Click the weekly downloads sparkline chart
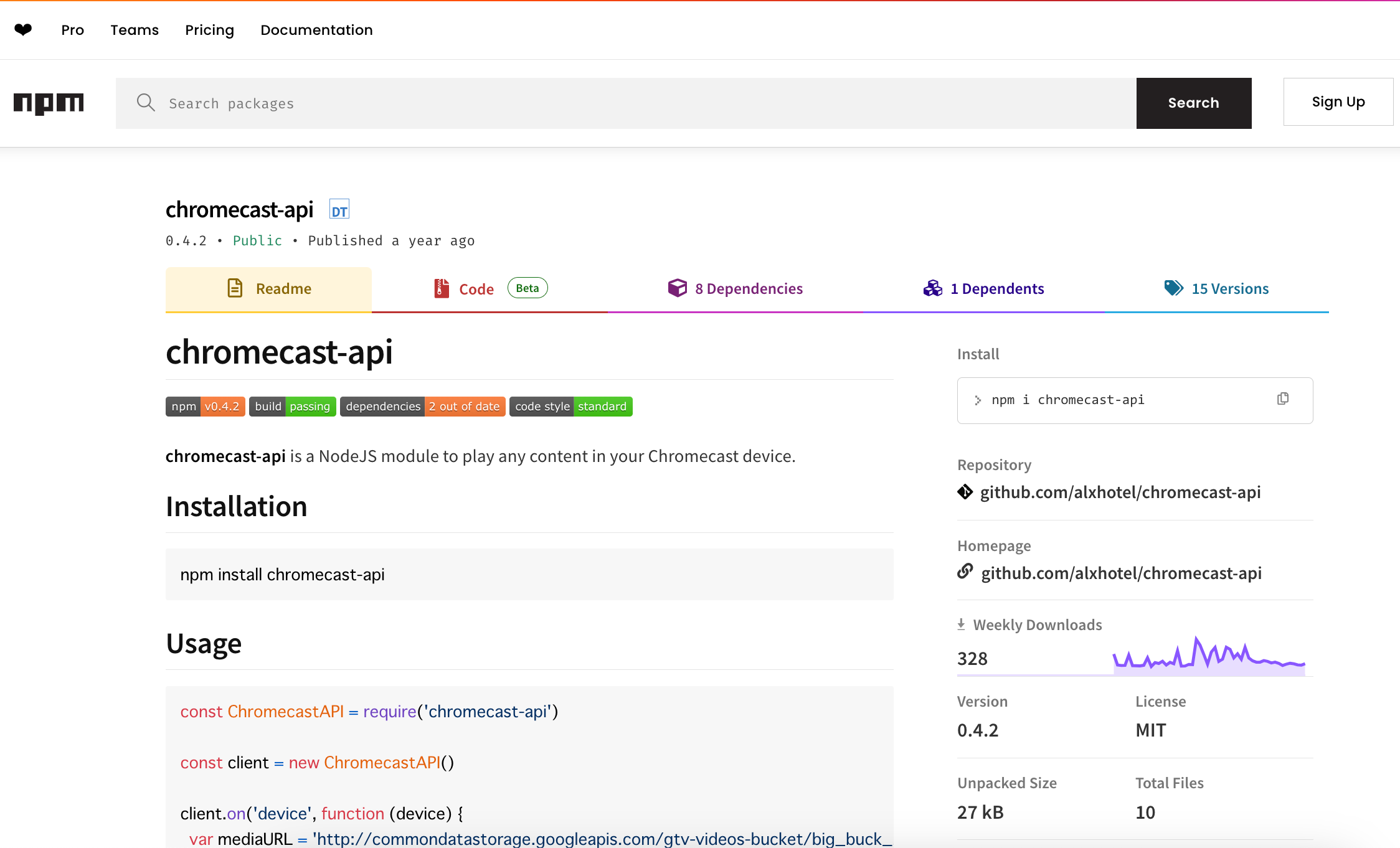Image resolution: width=1400 pixels, height=848 pixels. click(1209, 656)
